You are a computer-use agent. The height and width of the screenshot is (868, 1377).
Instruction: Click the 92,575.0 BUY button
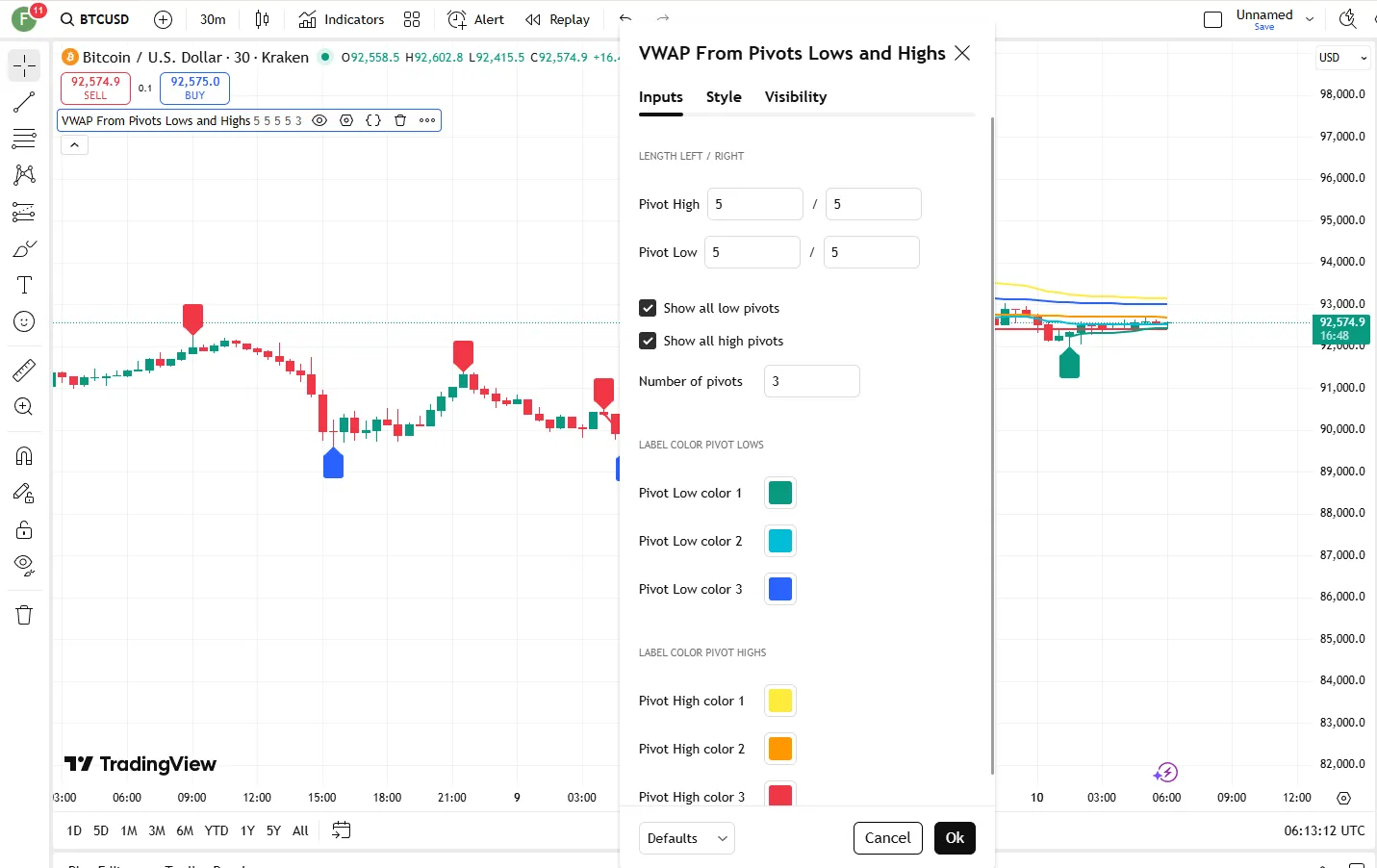click(x=194, y=88)
